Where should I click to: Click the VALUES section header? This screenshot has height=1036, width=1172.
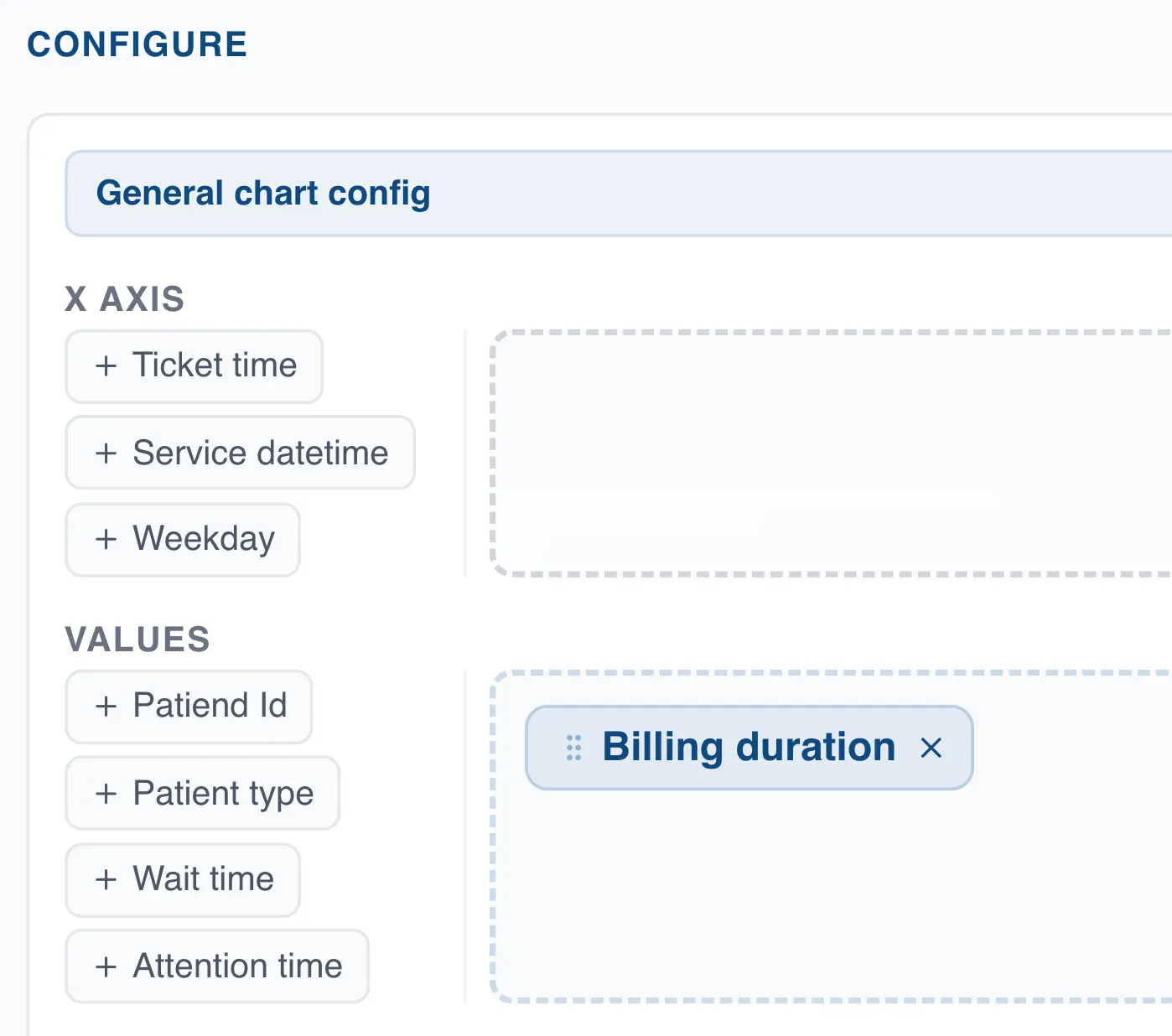pyautogui.click(x=137, y=640)
